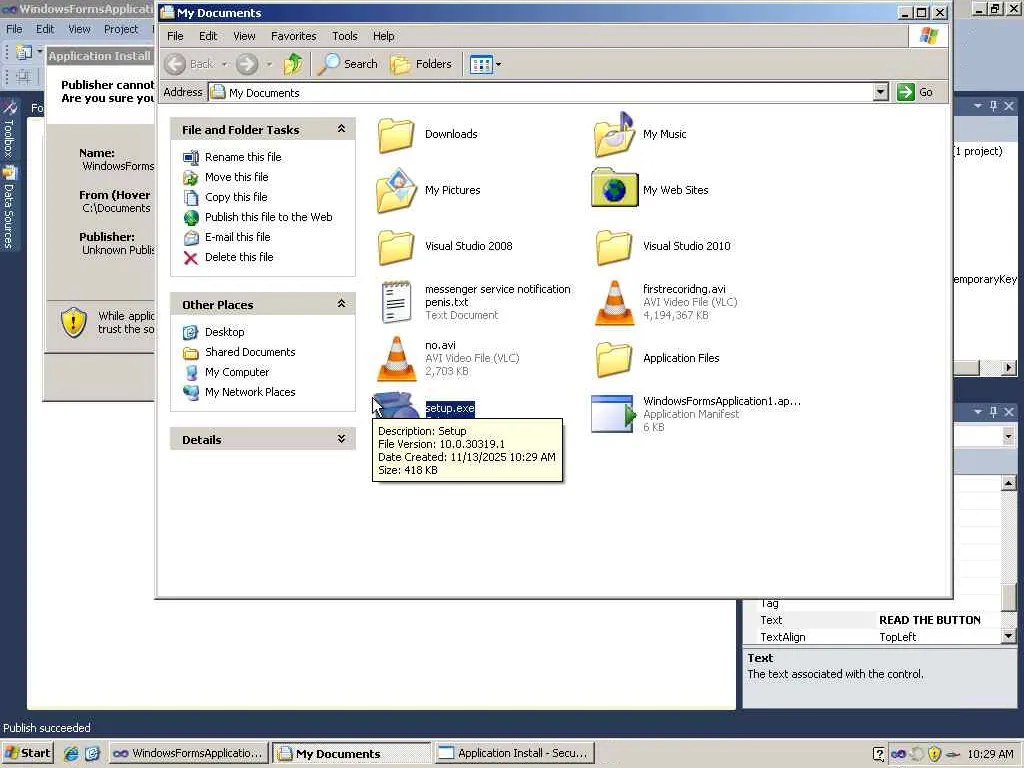This screenshot has height=768, width=1024.
Task: Click Delete this file
Action: [239, 257]
